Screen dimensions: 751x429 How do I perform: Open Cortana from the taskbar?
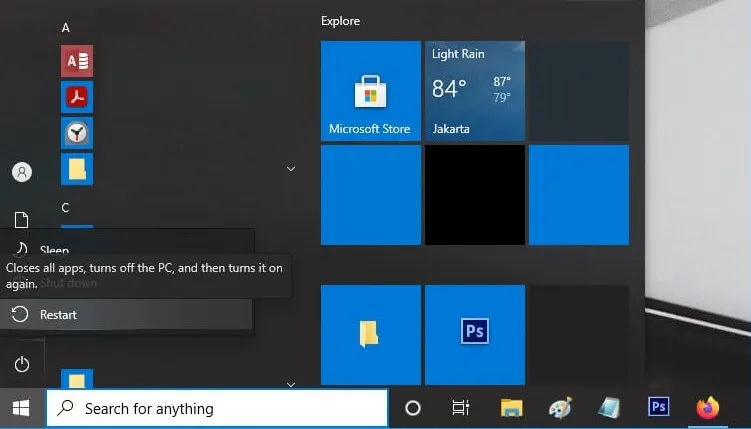[x=413, y=408]
